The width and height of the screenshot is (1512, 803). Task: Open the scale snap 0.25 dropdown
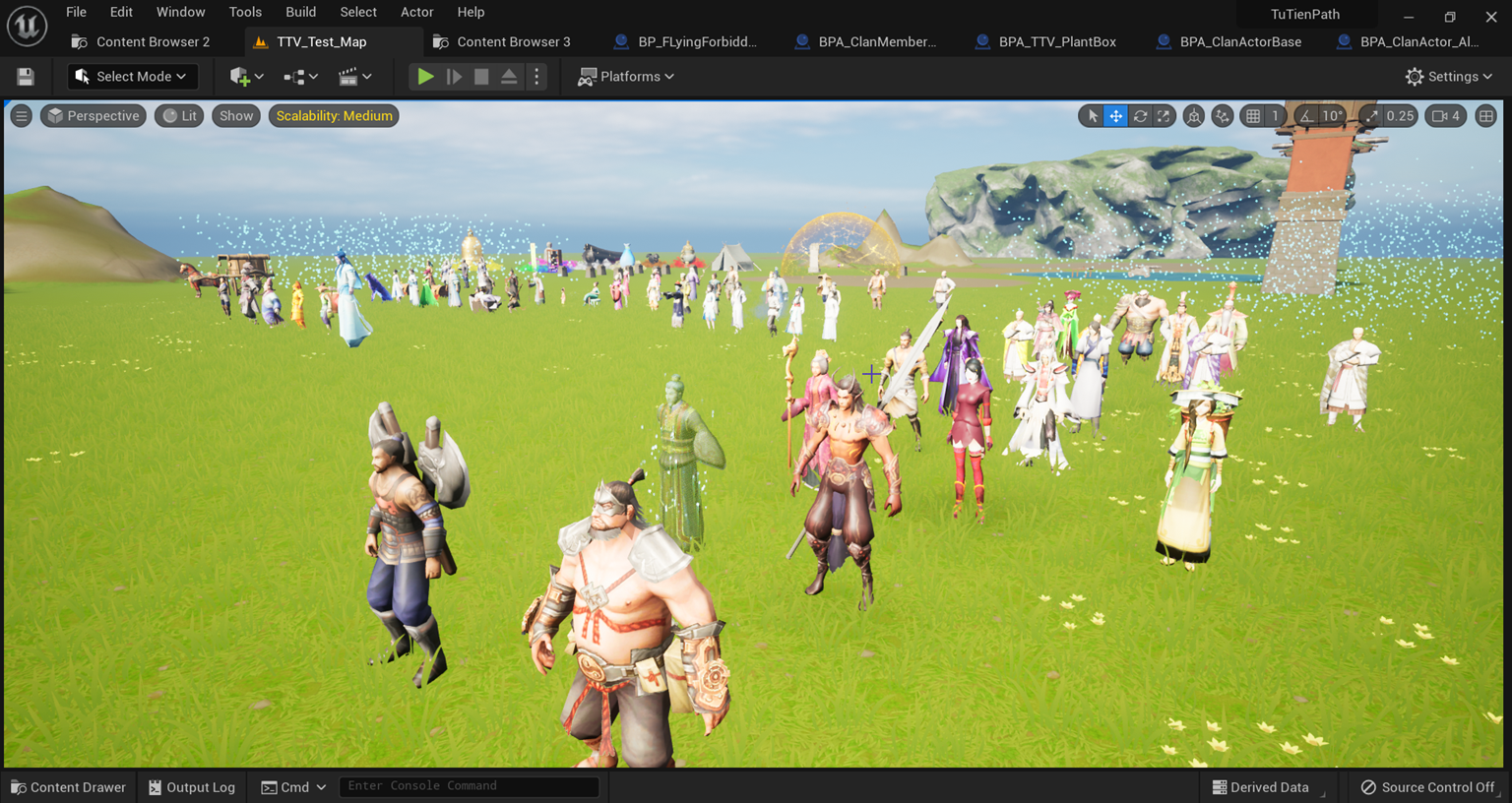pos(1400,116)
